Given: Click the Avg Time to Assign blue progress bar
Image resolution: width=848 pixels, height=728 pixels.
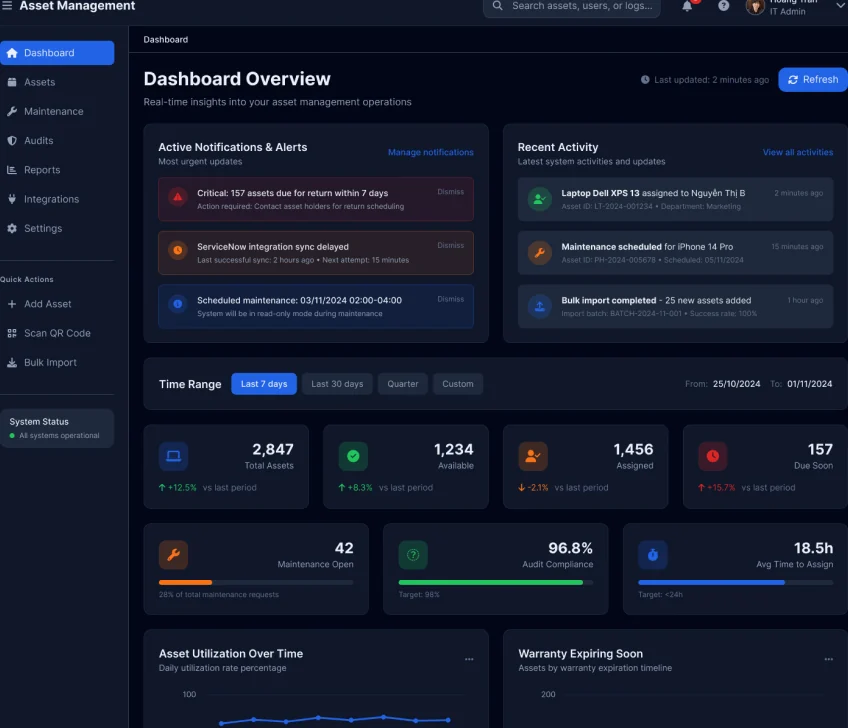Looking at the screenshot, I should point(711,583).
